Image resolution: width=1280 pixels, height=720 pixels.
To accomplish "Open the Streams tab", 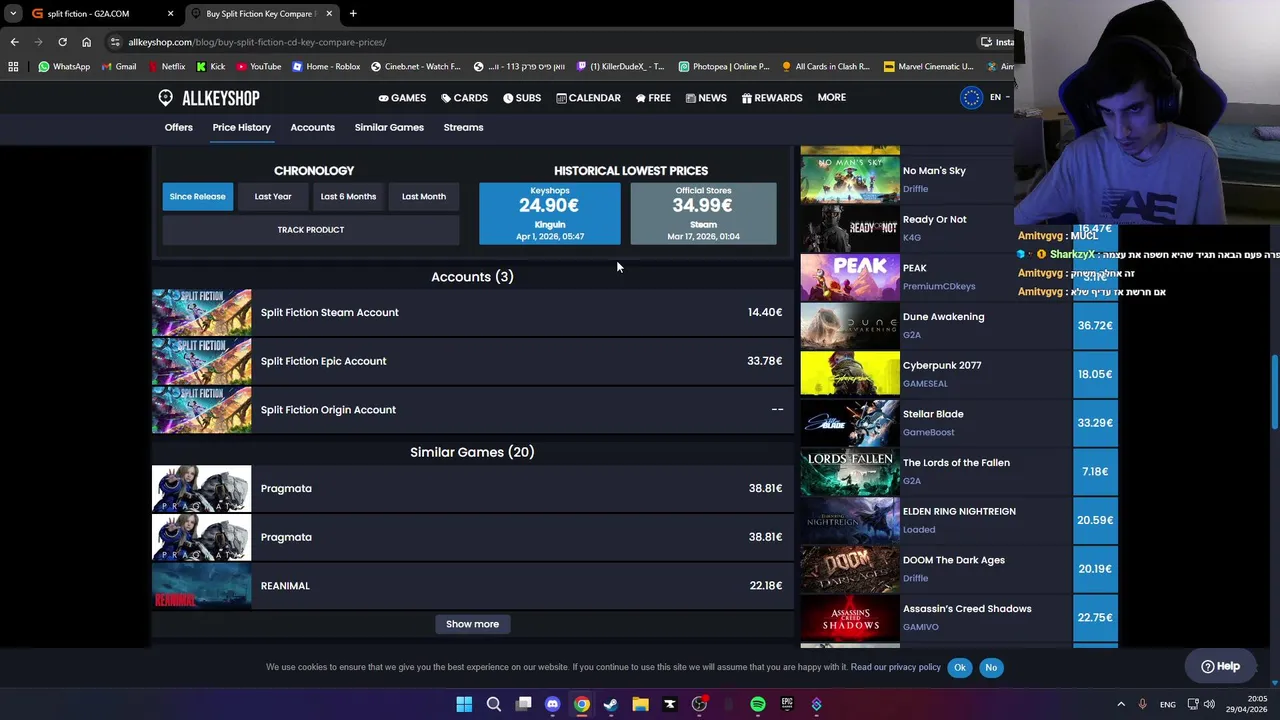I will [463, 127].
